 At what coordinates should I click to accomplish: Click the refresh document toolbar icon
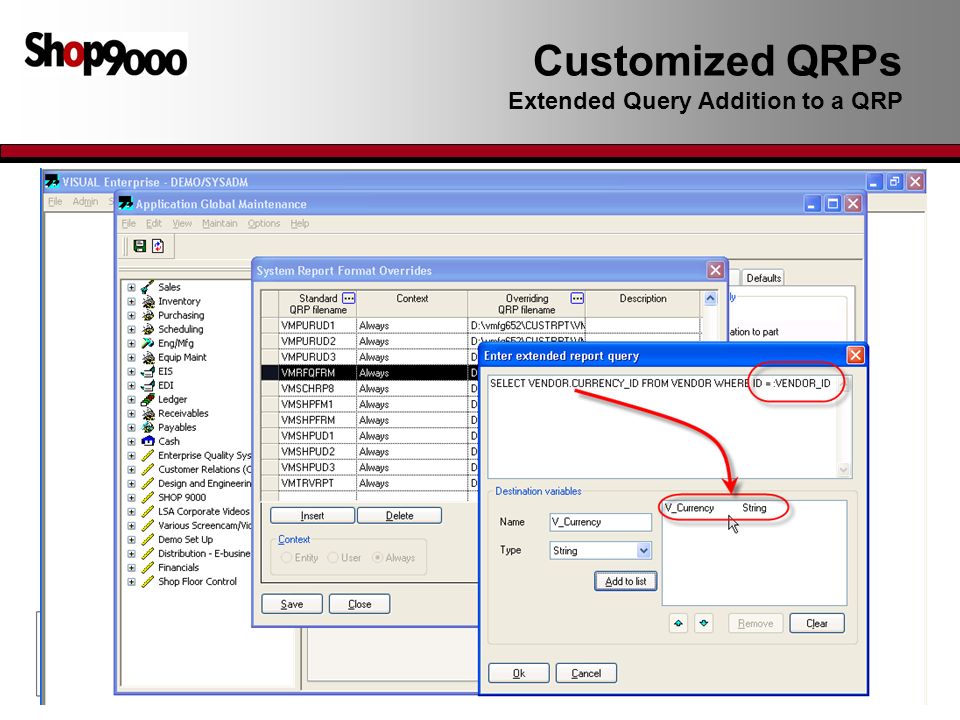coord(158,246)
